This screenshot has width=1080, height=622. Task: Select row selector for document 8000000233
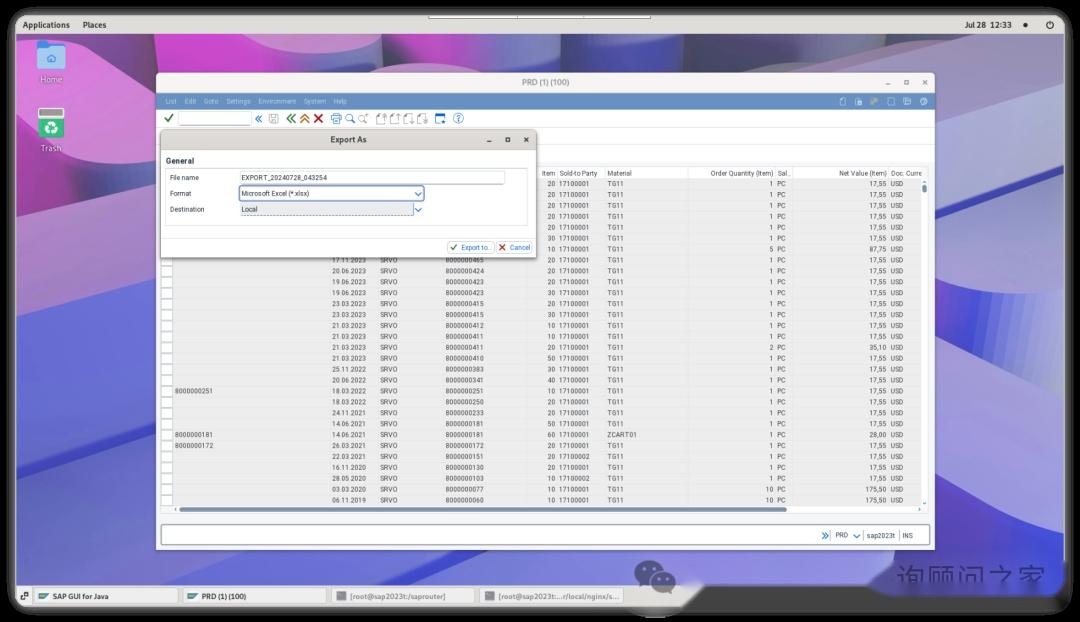[167, 413]
